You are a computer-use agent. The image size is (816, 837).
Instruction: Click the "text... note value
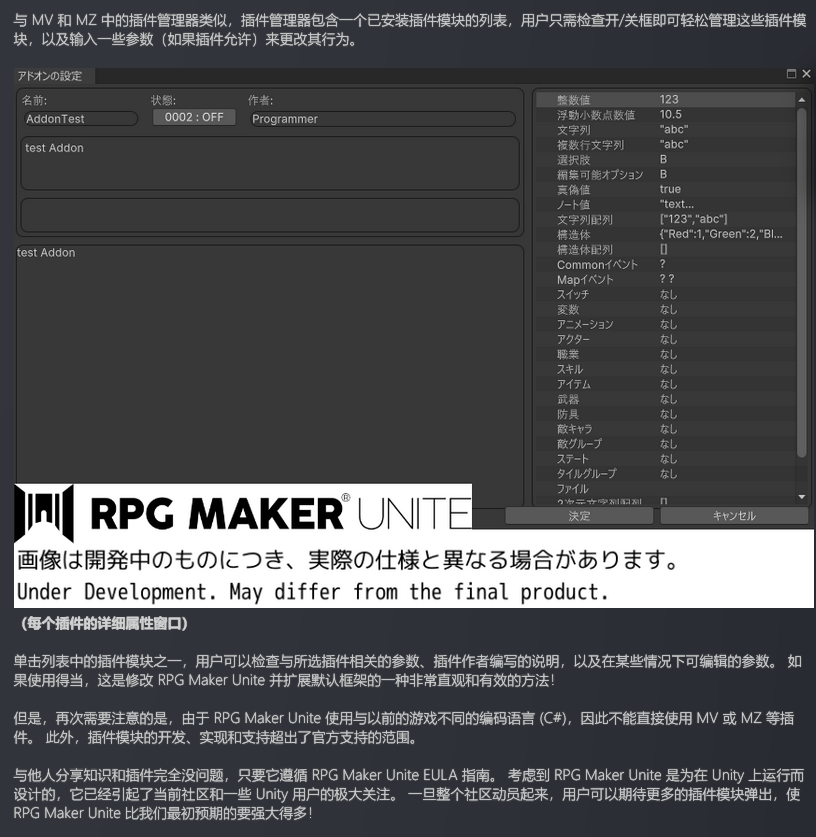pyautogui.click(x=677, y=204)
